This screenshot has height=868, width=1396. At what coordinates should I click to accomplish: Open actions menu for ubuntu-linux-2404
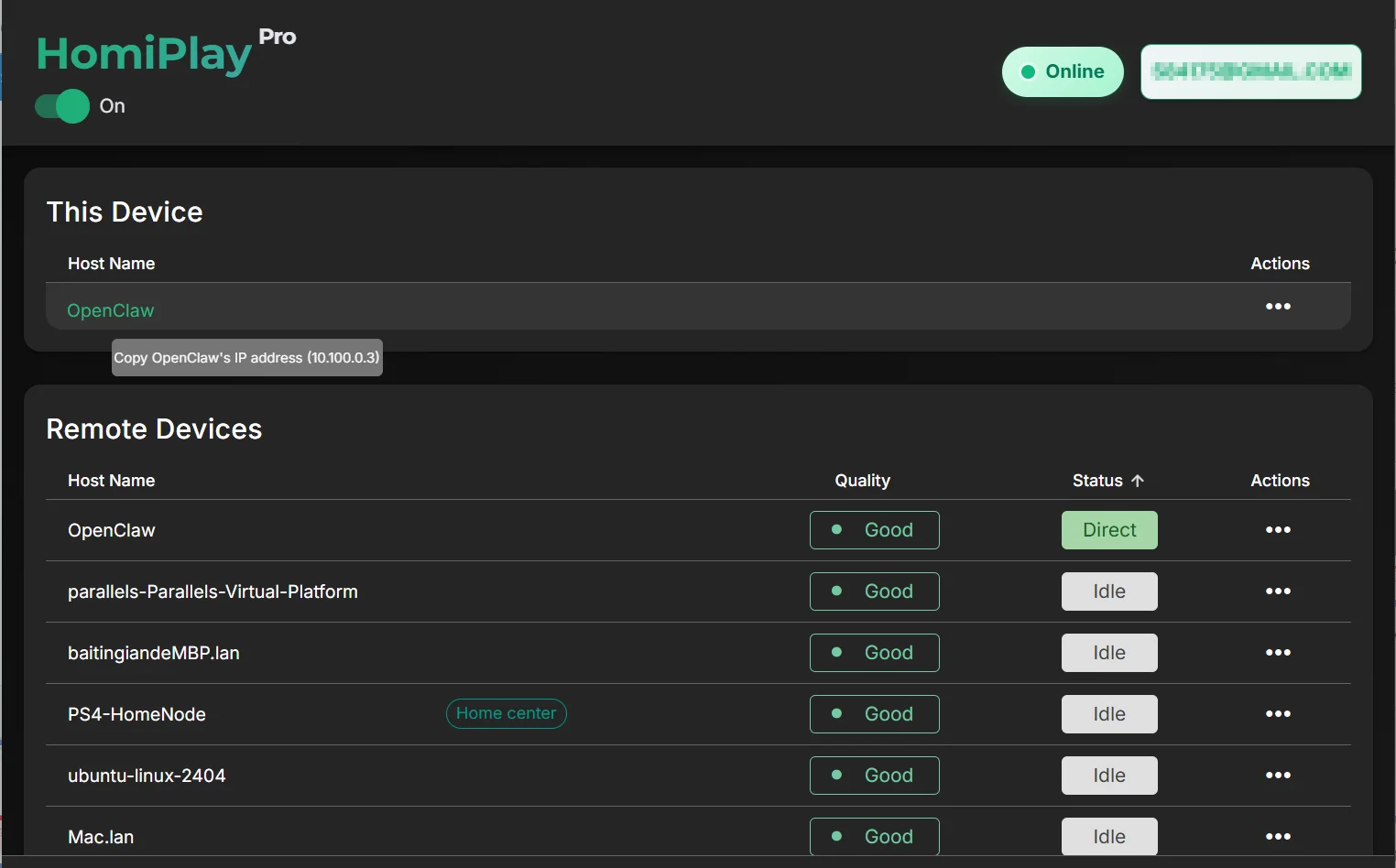coord(1278,776)
